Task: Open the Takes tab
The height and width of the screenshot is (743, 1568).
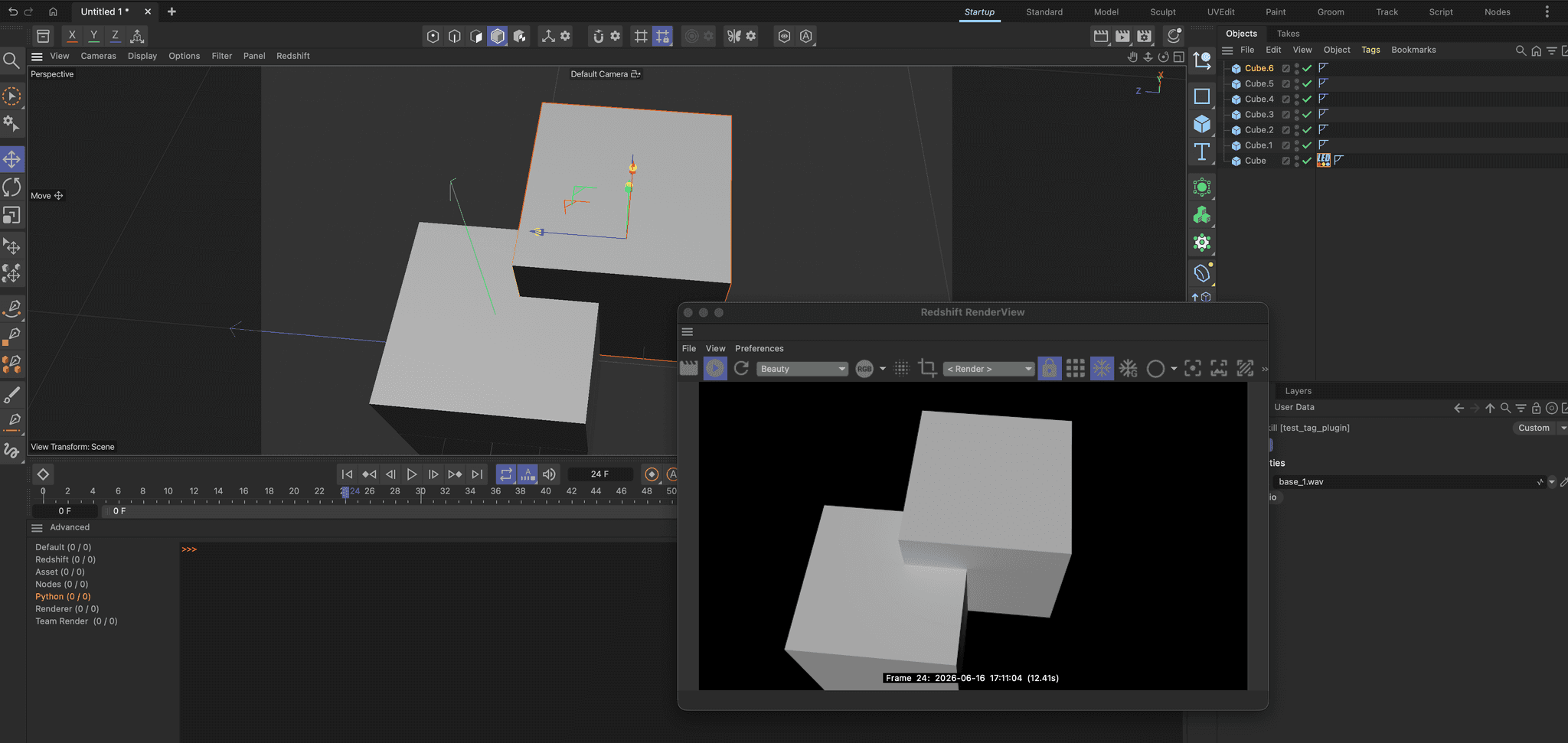Action: tap(1288, 34)
